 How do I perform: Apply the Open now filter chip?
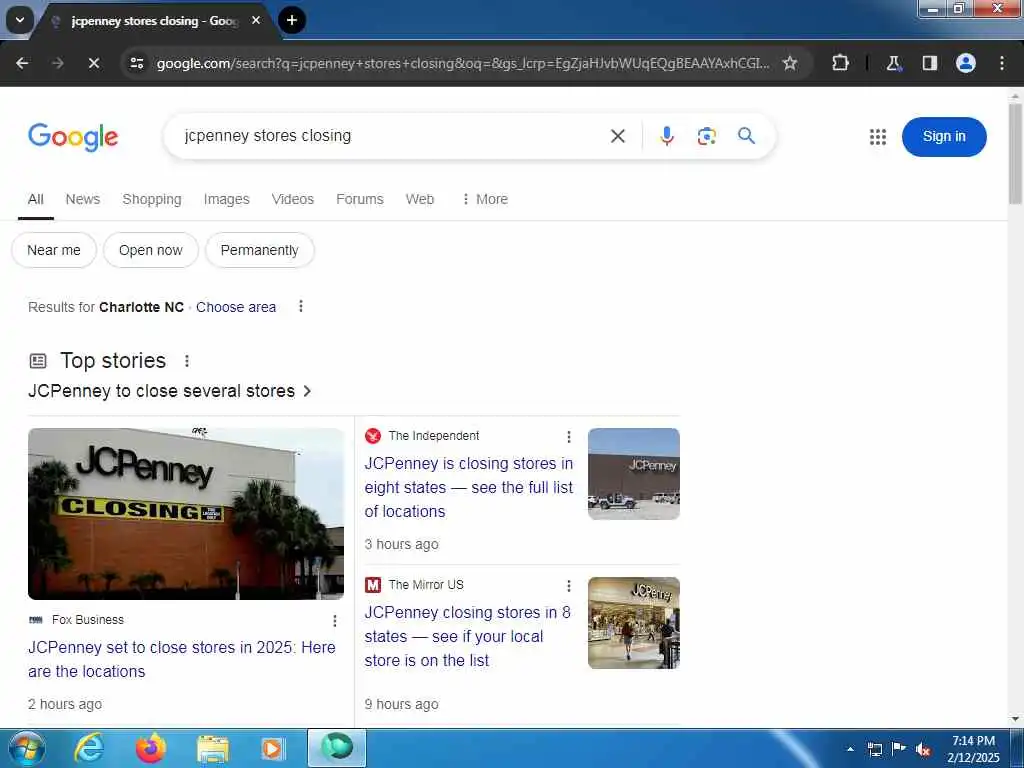pos(151,250)
